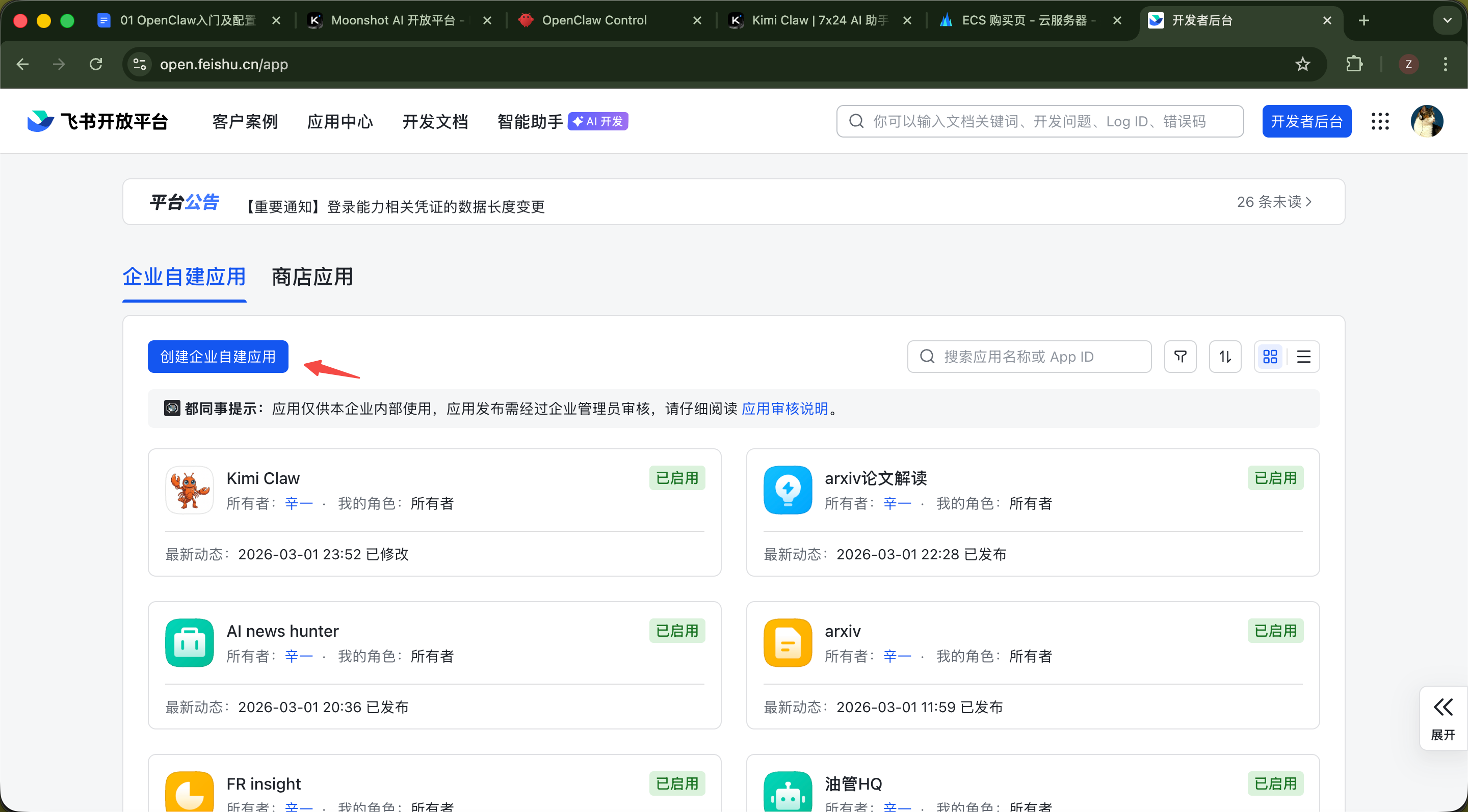Open 开发文档 in the top navigation
The image size is (1468, 812).
pyautogui.click(x=435, y=121)
